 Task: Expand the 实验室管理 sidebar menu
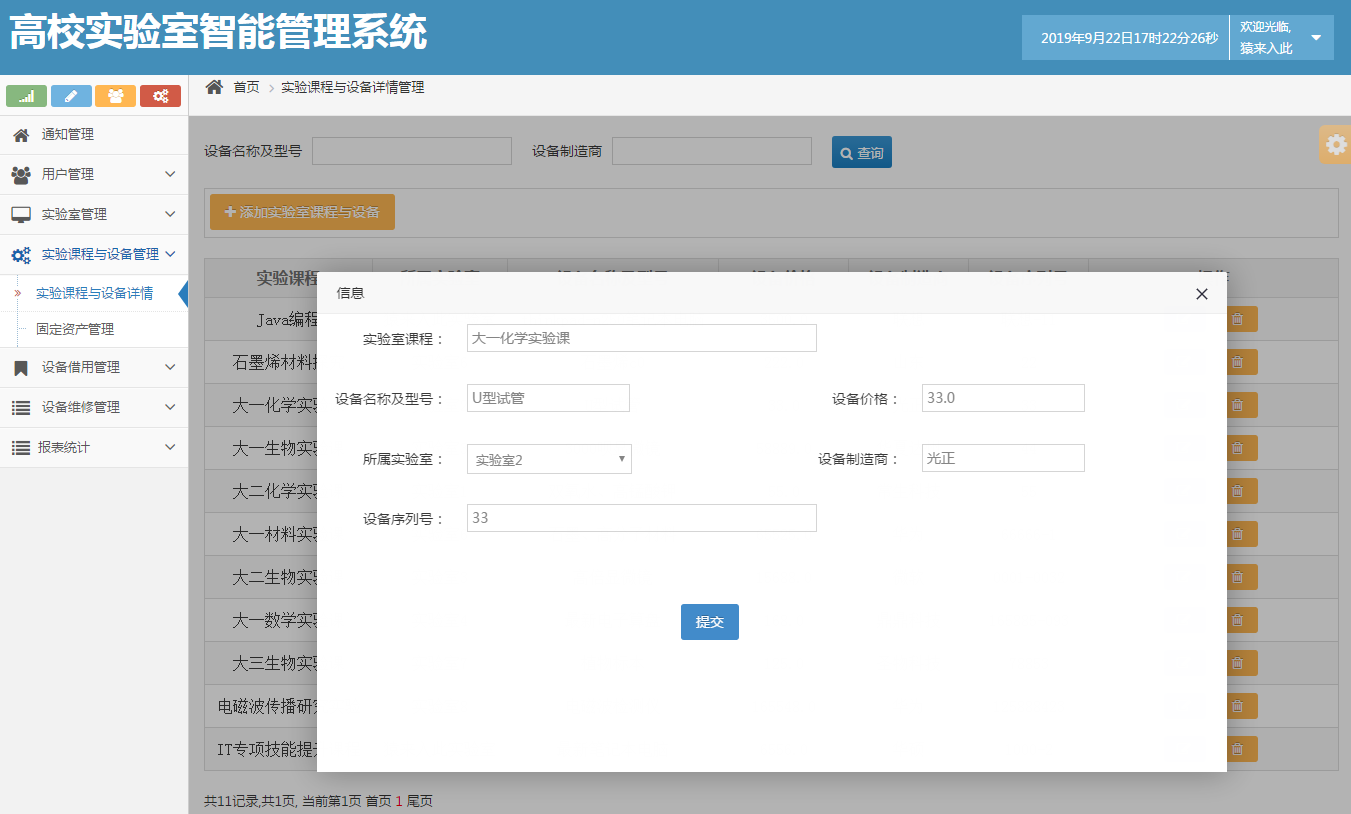tap(94, 214)
